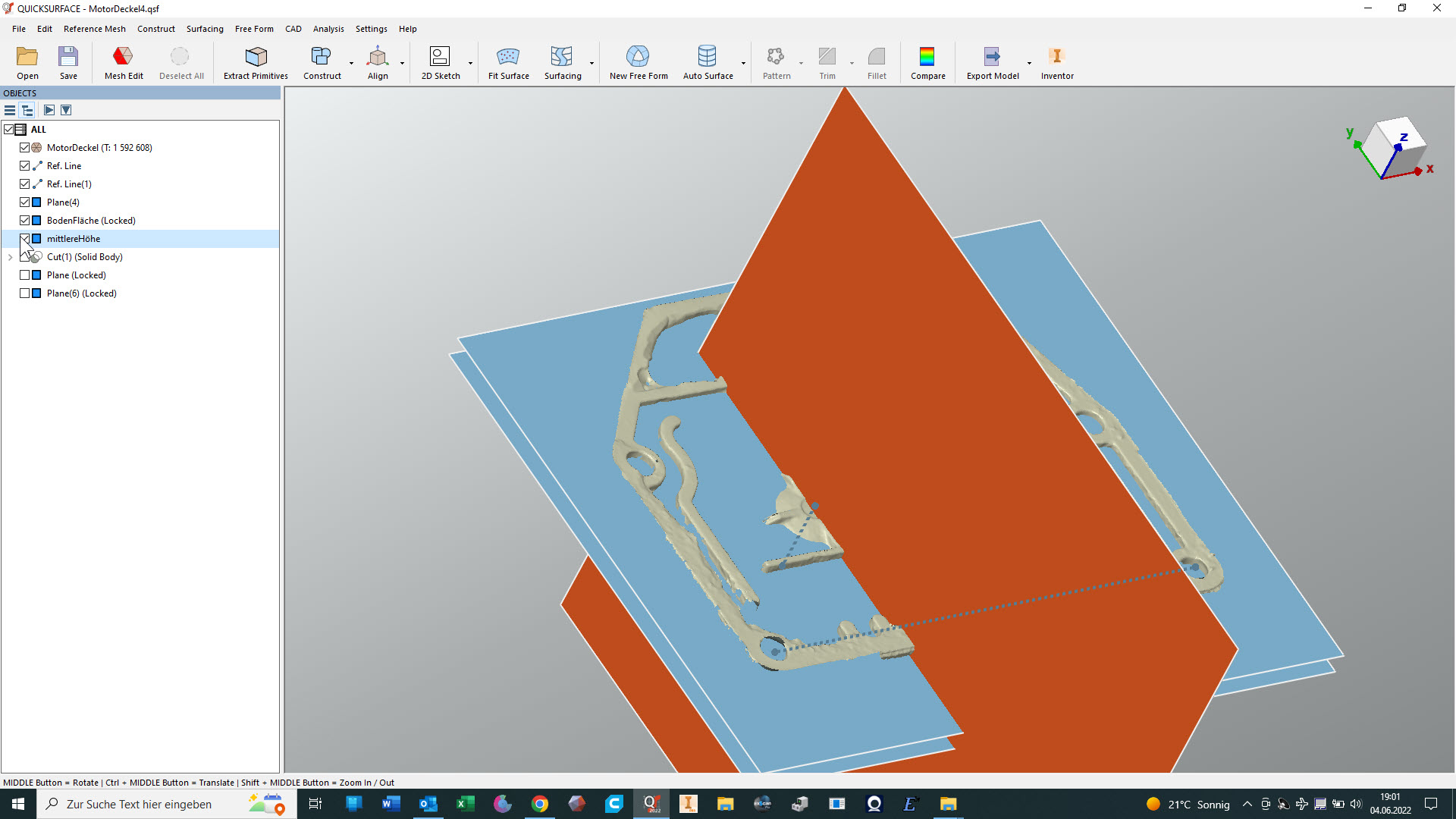
Task: Uncheck MotorDeckel mesh visibility
Action: (x=25, y=148)
